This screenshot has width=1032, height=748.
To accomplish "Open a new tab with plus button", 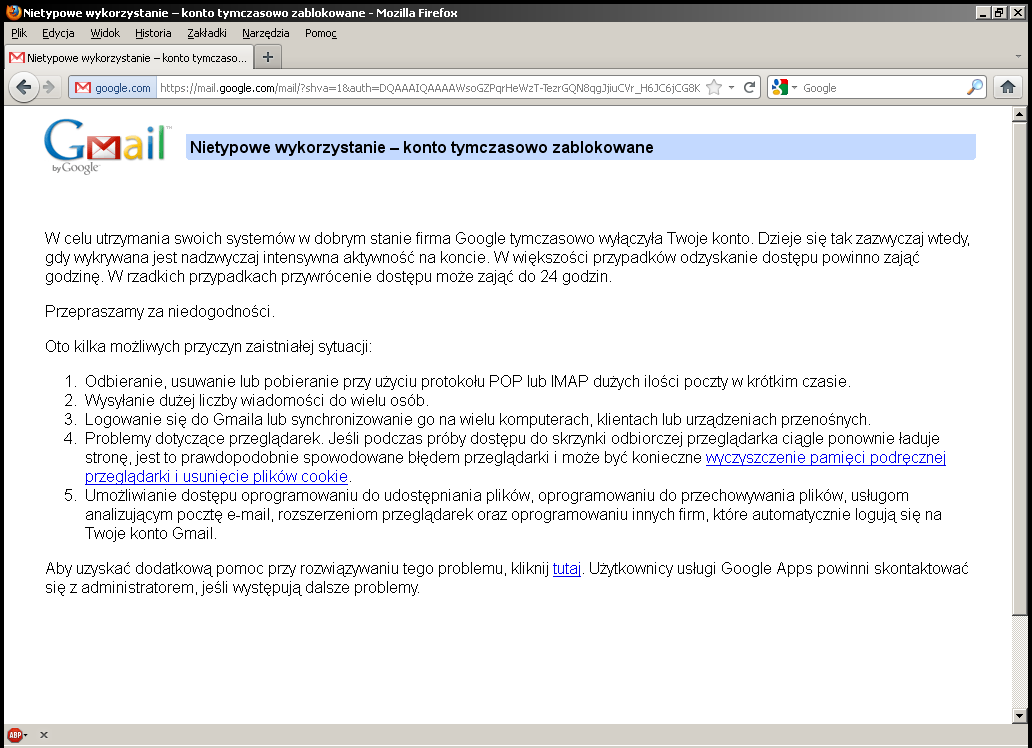I will tap(267, 57).
